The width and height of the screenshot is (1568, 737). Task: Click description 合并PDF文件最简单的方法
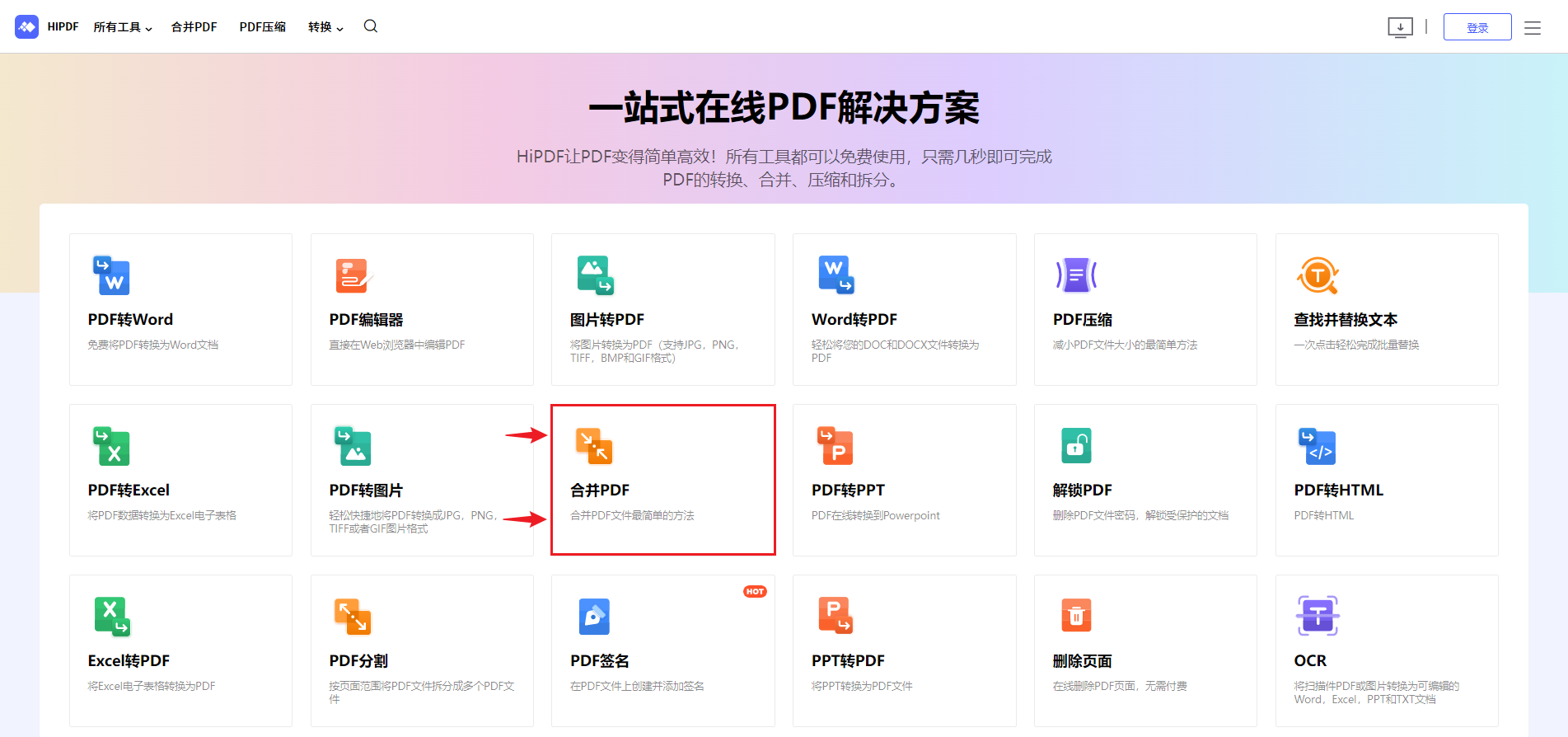(632, 515)
